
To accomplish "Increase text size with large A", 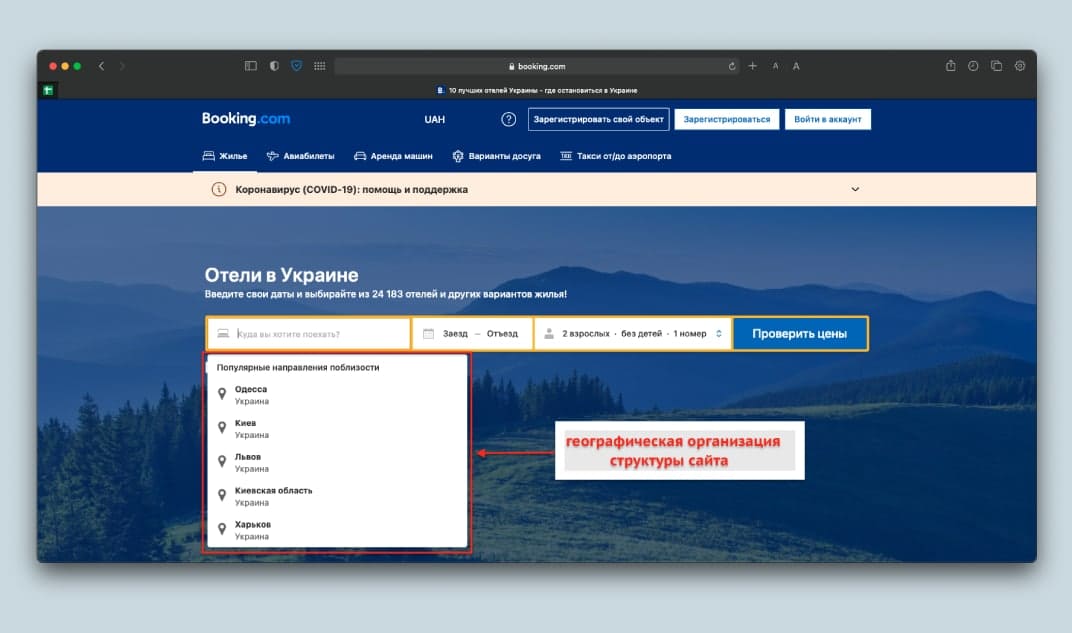I will [x=796, y=66].
